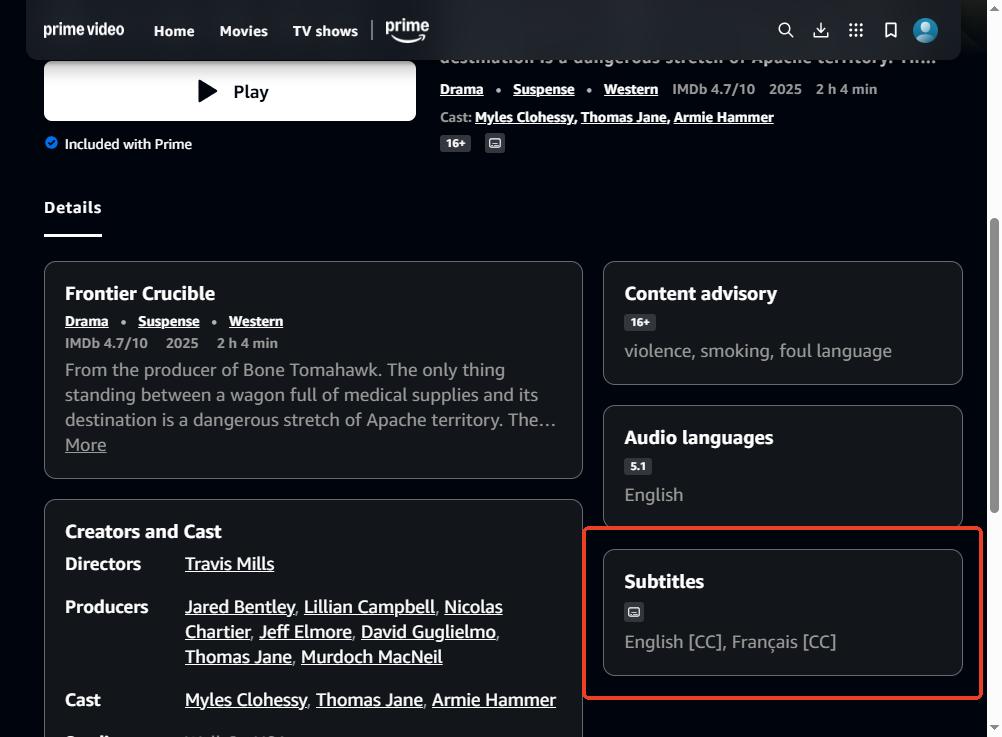Go to Home in navigation
This screenshot has height=737, width=1002.
coord(174,31)
